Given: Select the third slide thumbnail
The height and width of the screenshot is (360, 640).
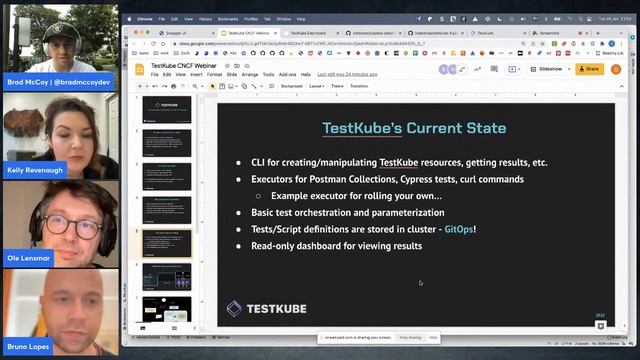Looking at the screenshot, I should (167, 177).
